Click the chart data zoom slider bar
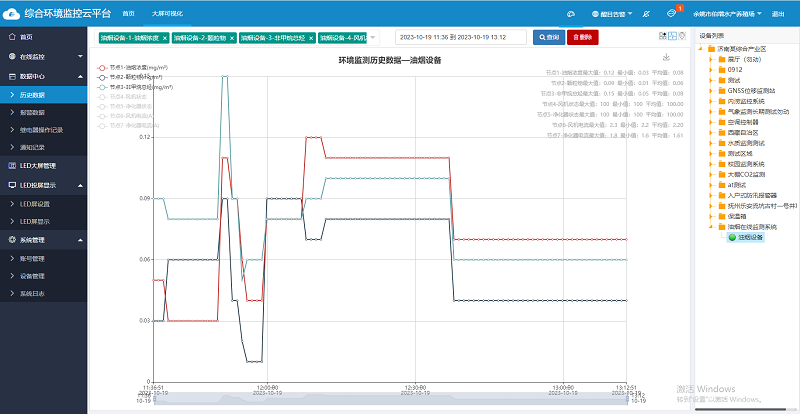 pos(391,399)
